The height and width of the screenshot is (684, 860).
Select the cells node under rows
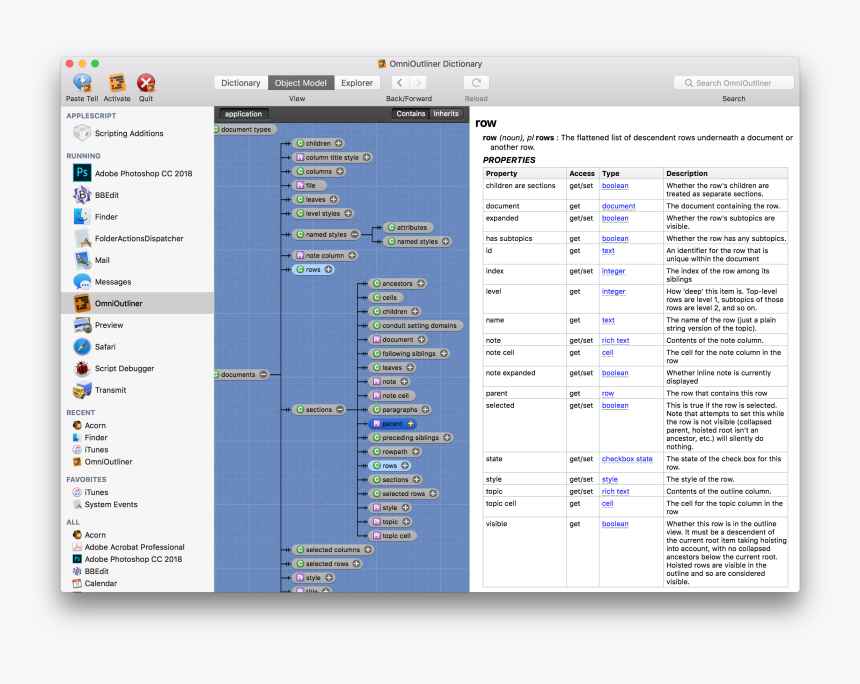[386, 298]
